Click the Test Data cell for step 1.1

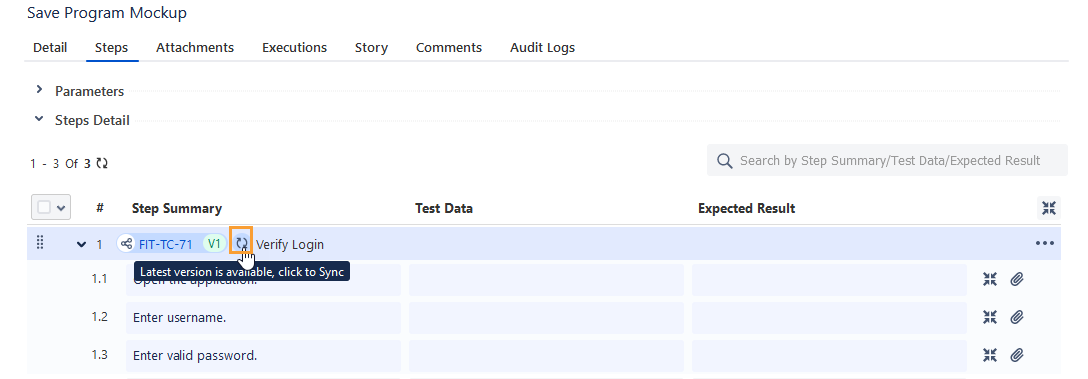pyautogui.click(x=546, y=279)
